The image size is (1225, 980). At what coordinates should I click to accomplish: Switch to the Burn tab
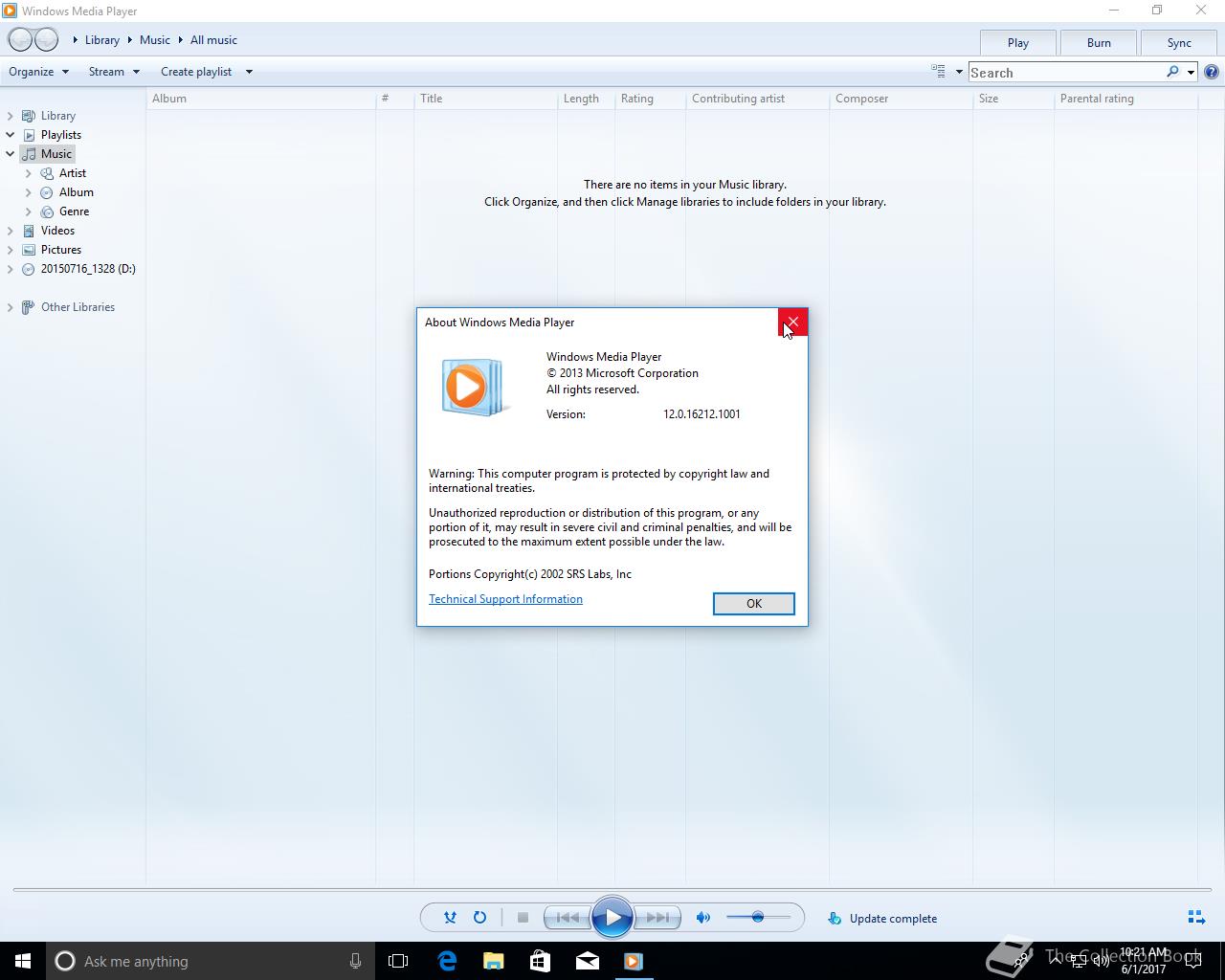click(x=1099, y=42)
